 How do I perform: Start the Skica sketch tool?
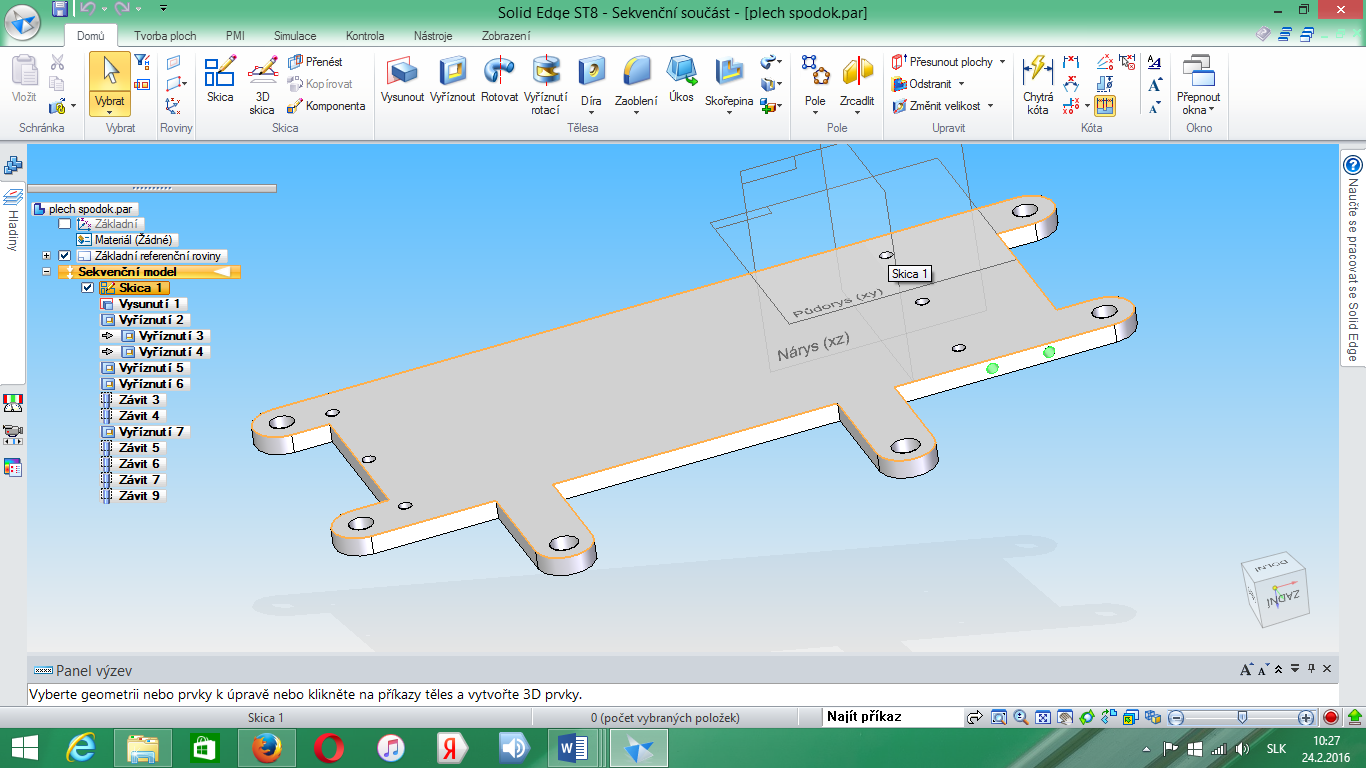[220, 80]
